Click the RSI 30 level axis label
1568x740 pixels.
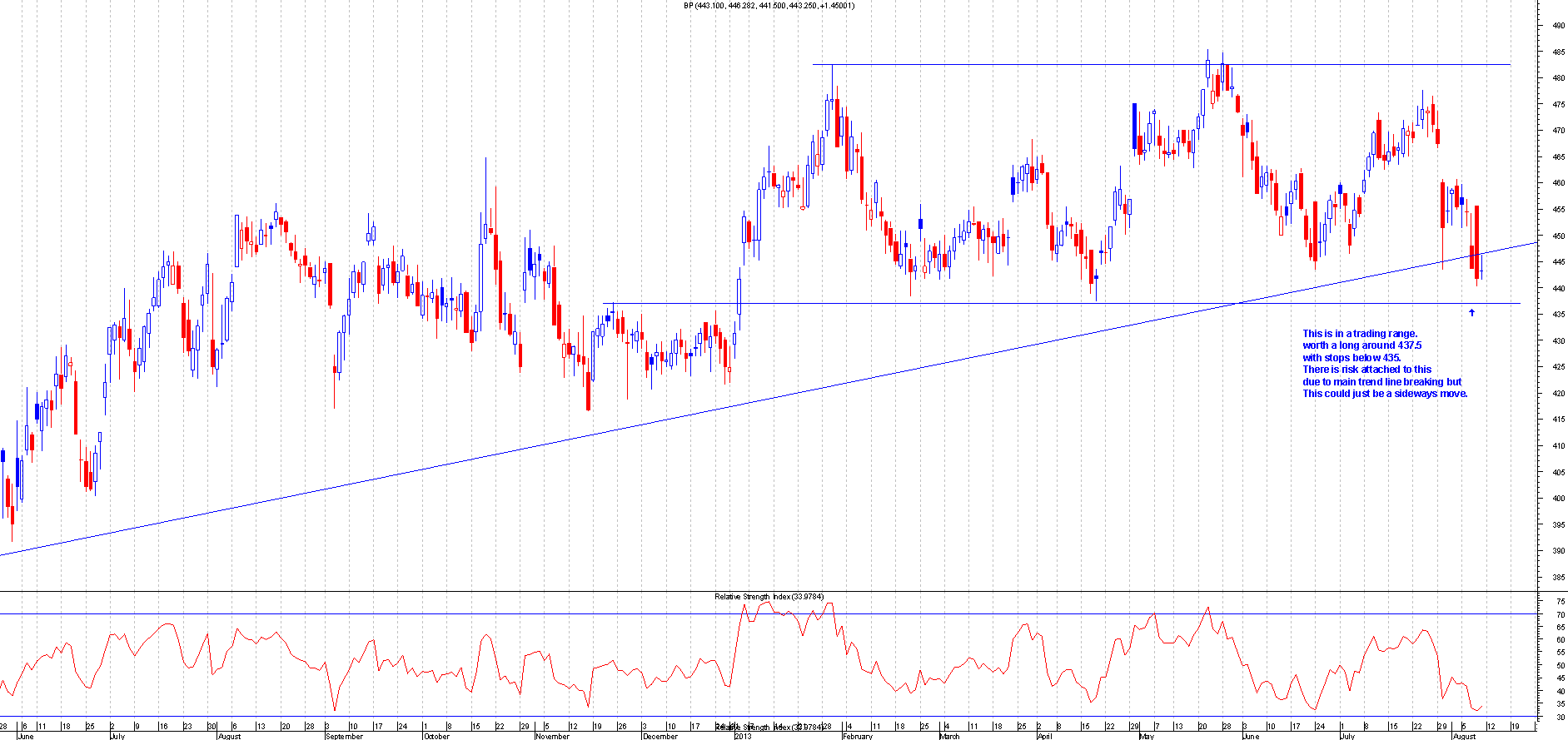(1557, 717)
